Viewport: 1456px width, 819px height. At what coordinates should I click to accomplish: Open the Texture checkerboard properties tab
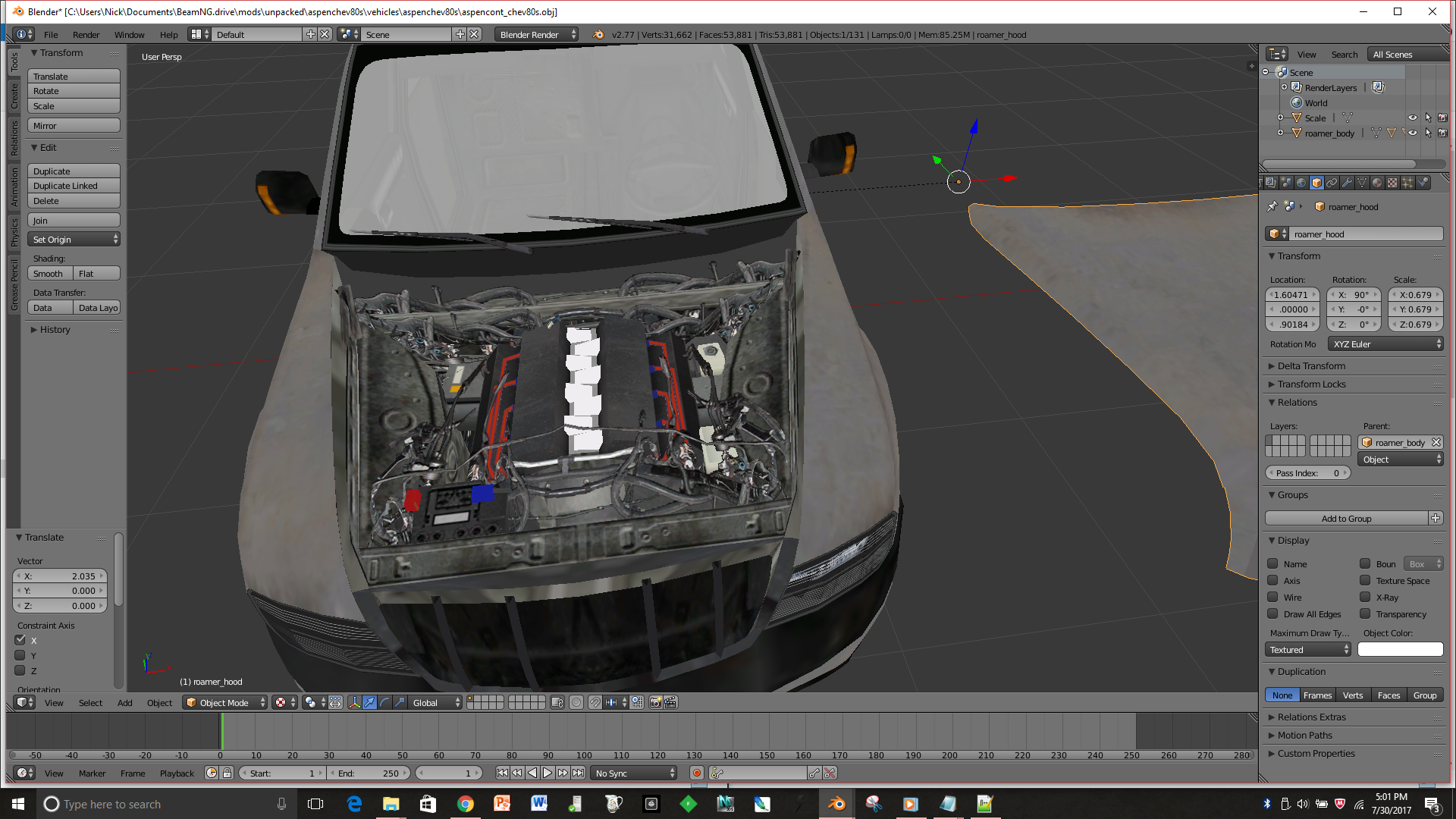[x=1392, y=183]
